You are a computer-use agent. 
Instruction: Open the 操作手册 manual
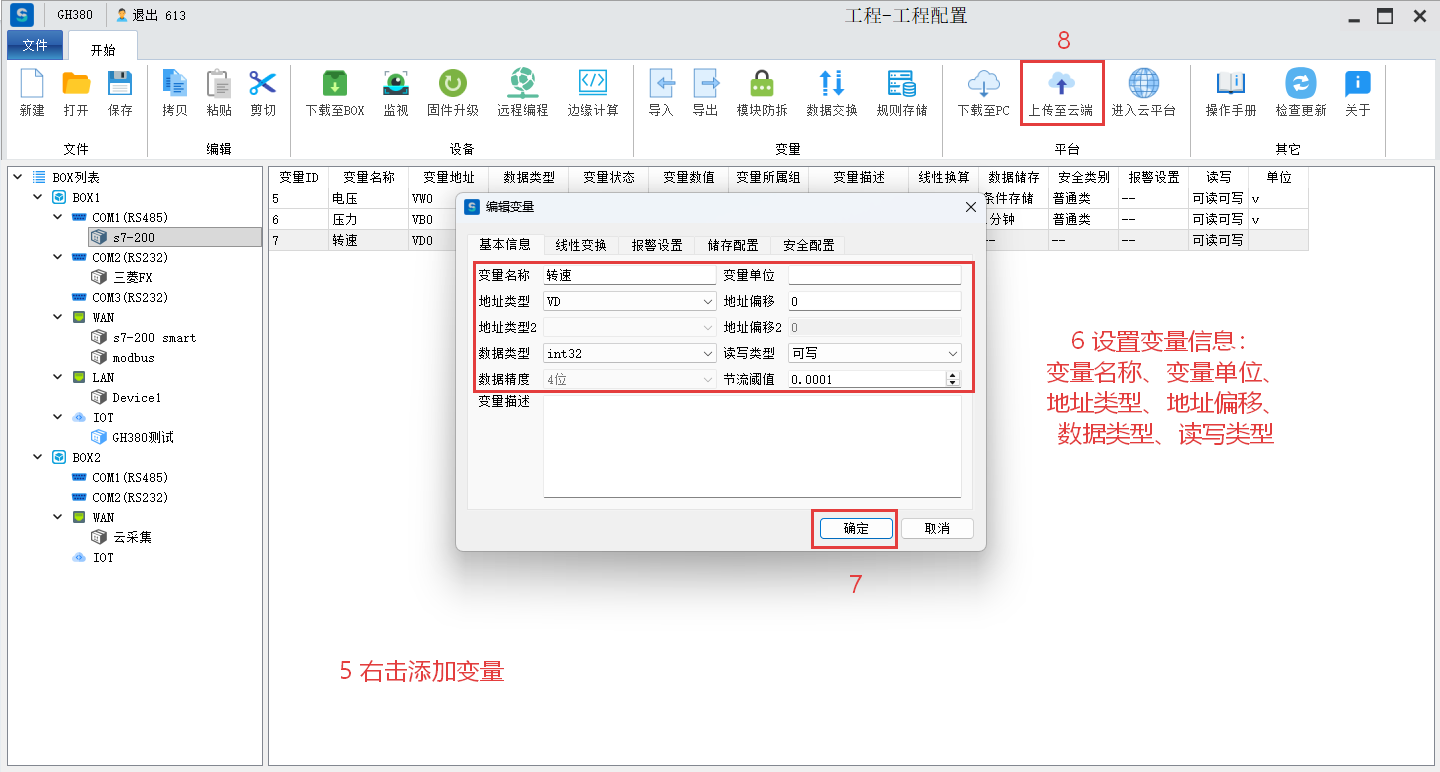point(1231,83)
